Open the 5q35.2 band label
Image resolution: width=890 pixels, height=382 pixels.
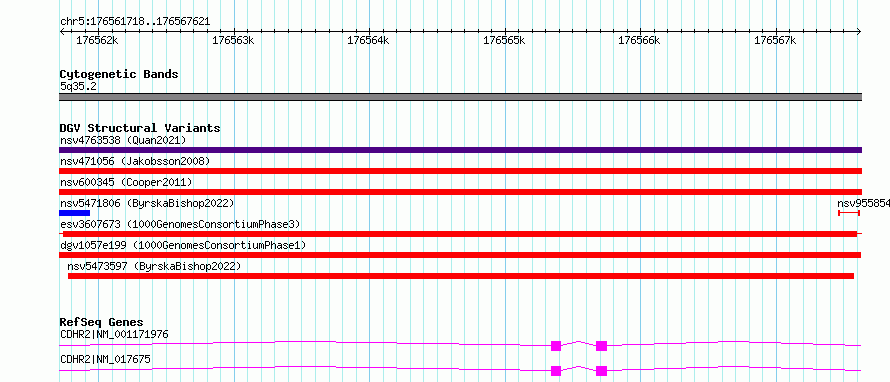point(78,86)
